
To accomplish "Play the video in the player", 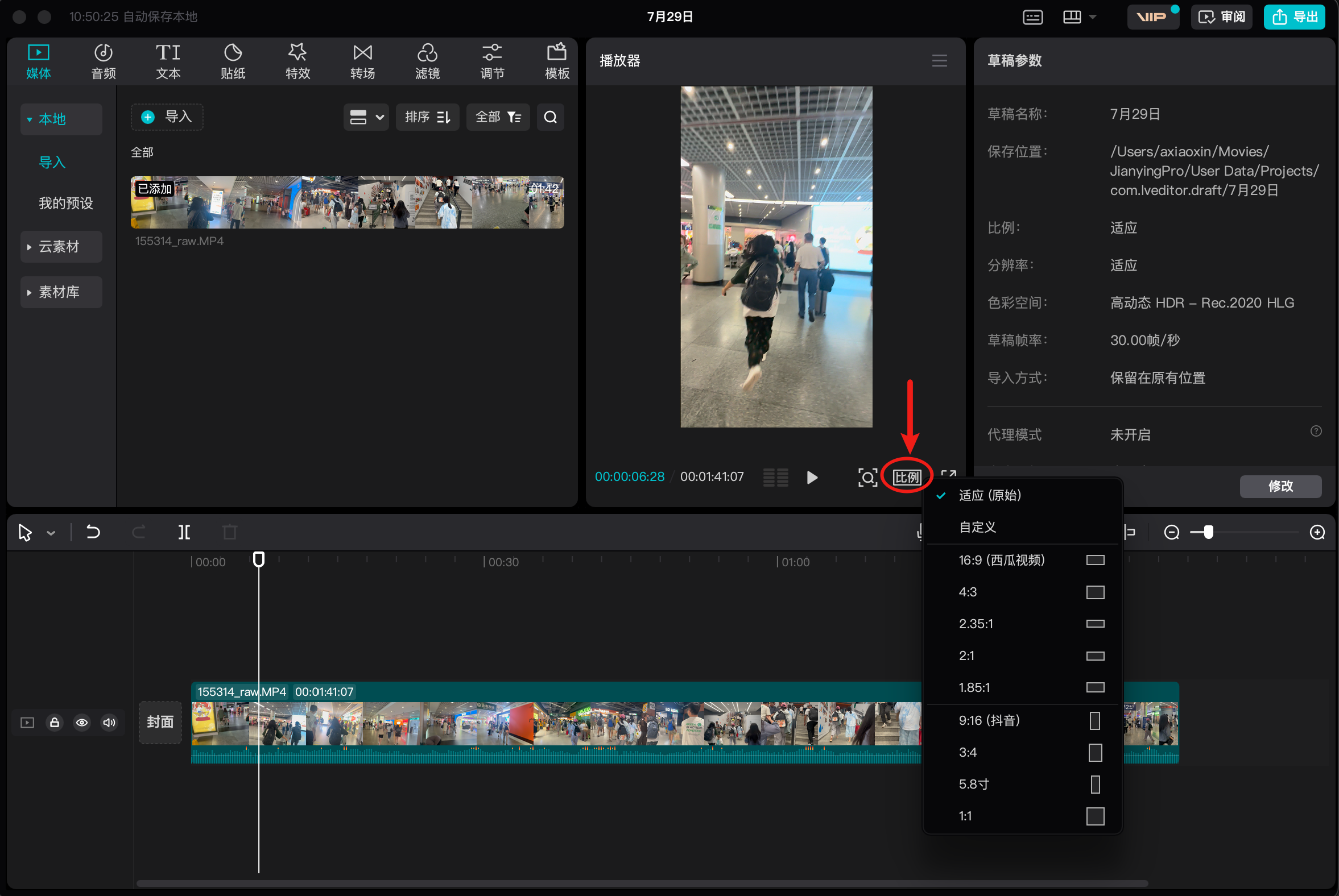I will (811, 477).
